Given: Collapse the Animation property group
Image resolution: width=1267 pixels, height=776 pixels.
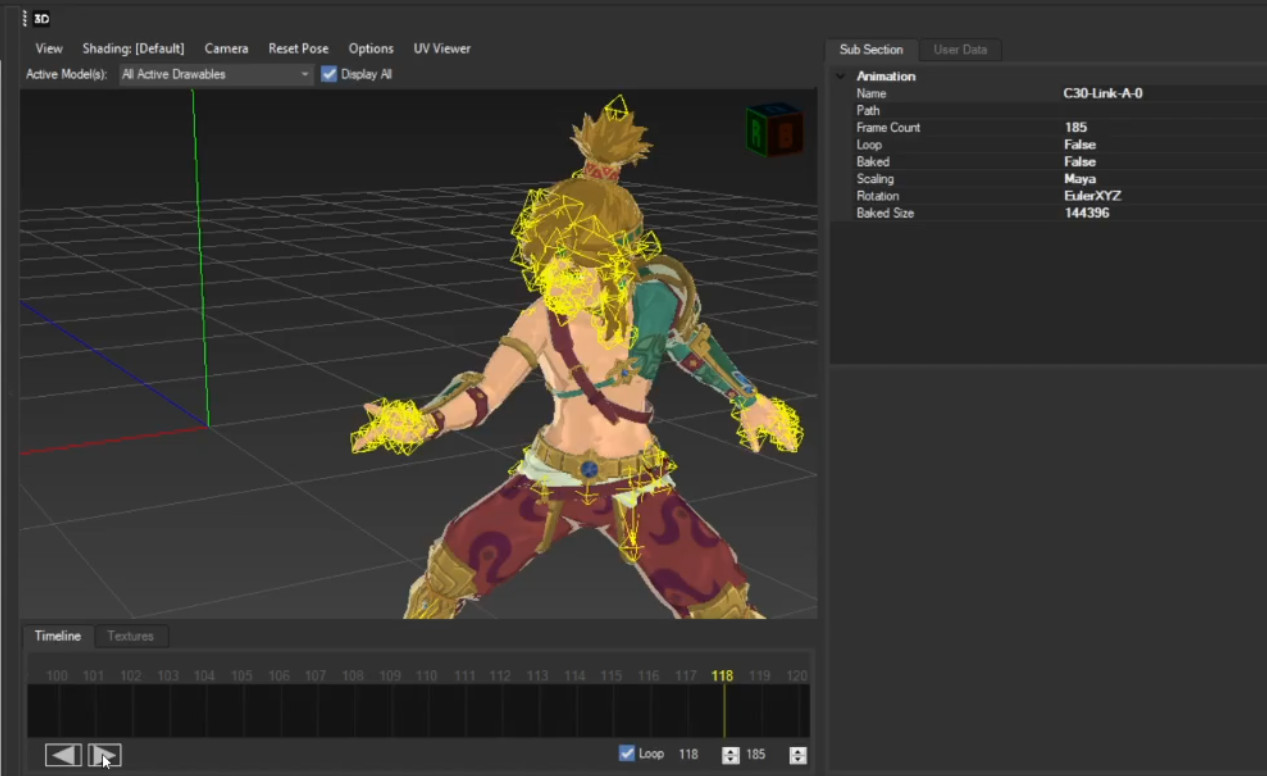Looking at the screenshot, I should 841,75.
